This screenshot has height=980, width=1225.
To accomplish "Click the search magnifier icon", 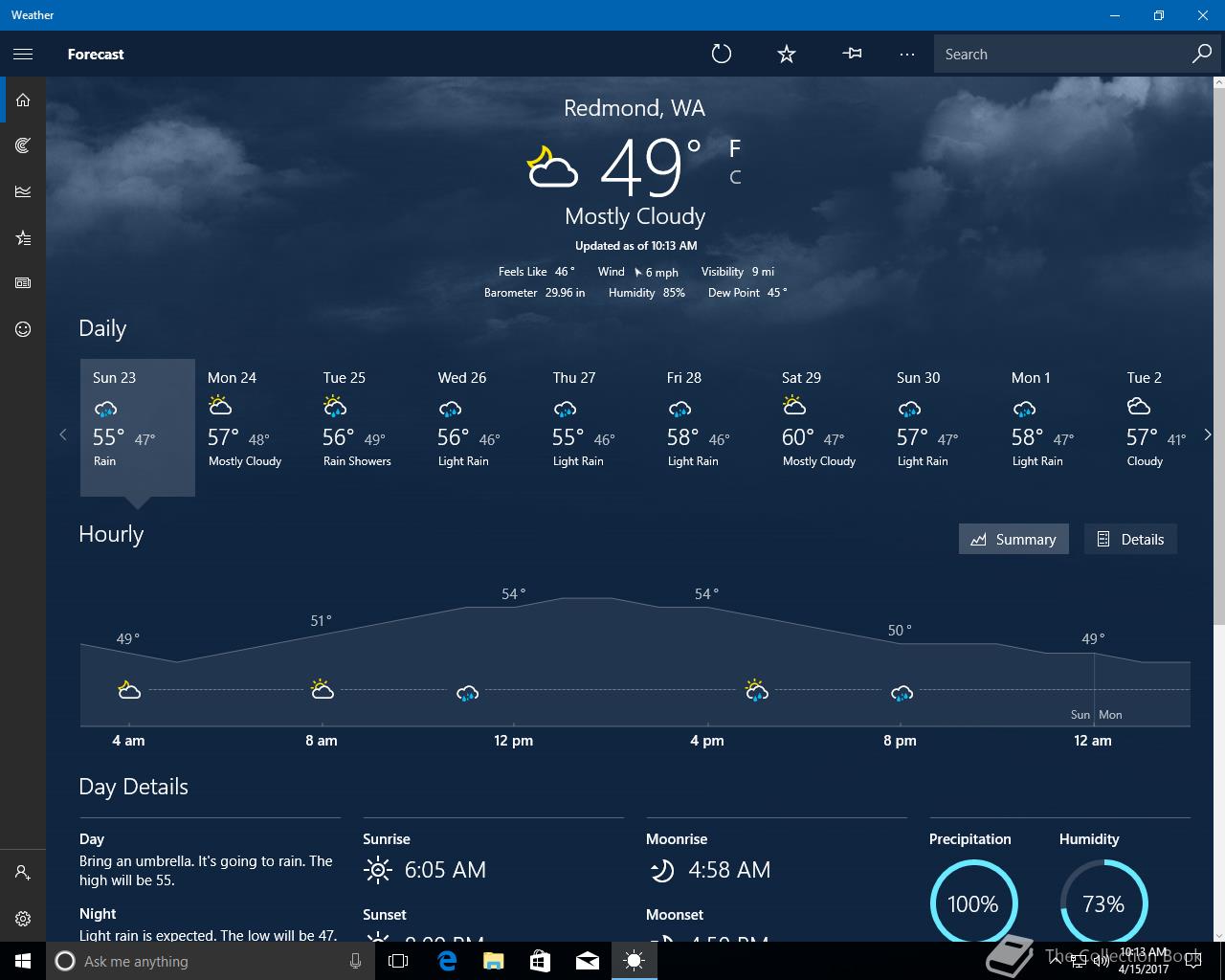I will point(1202,55).
